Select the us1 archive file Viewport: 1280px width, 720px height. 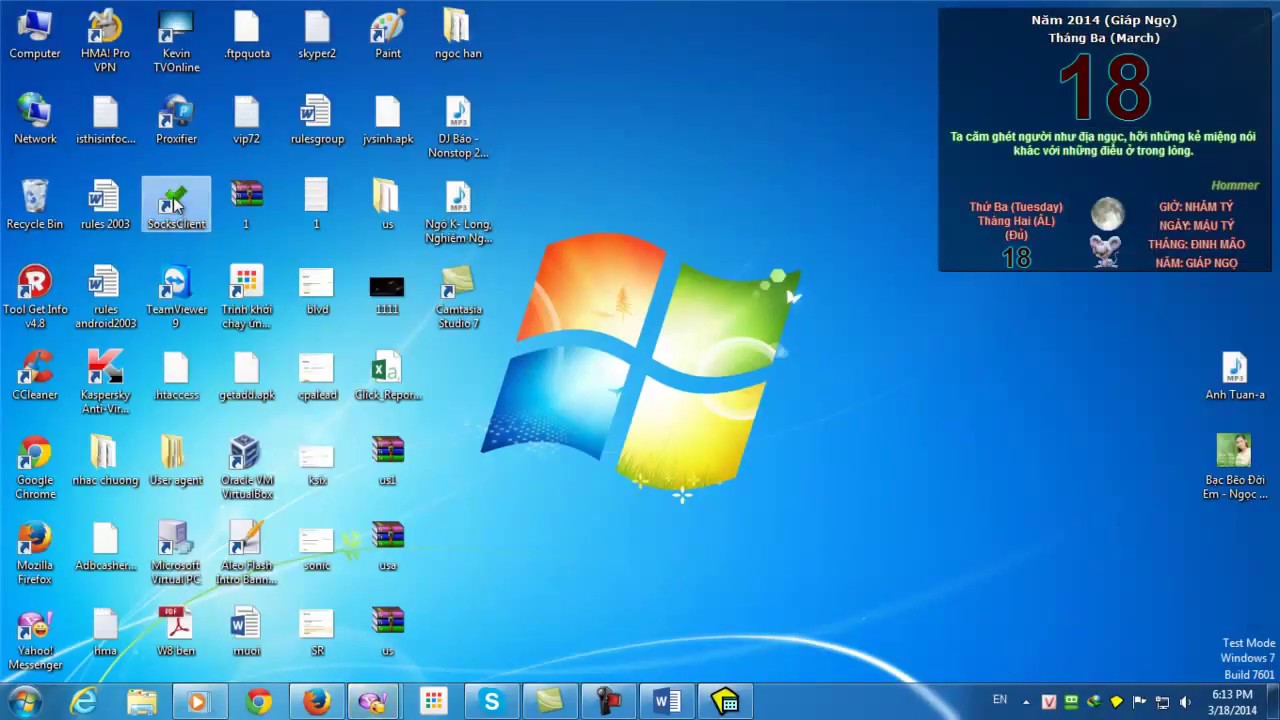(388, 461)
